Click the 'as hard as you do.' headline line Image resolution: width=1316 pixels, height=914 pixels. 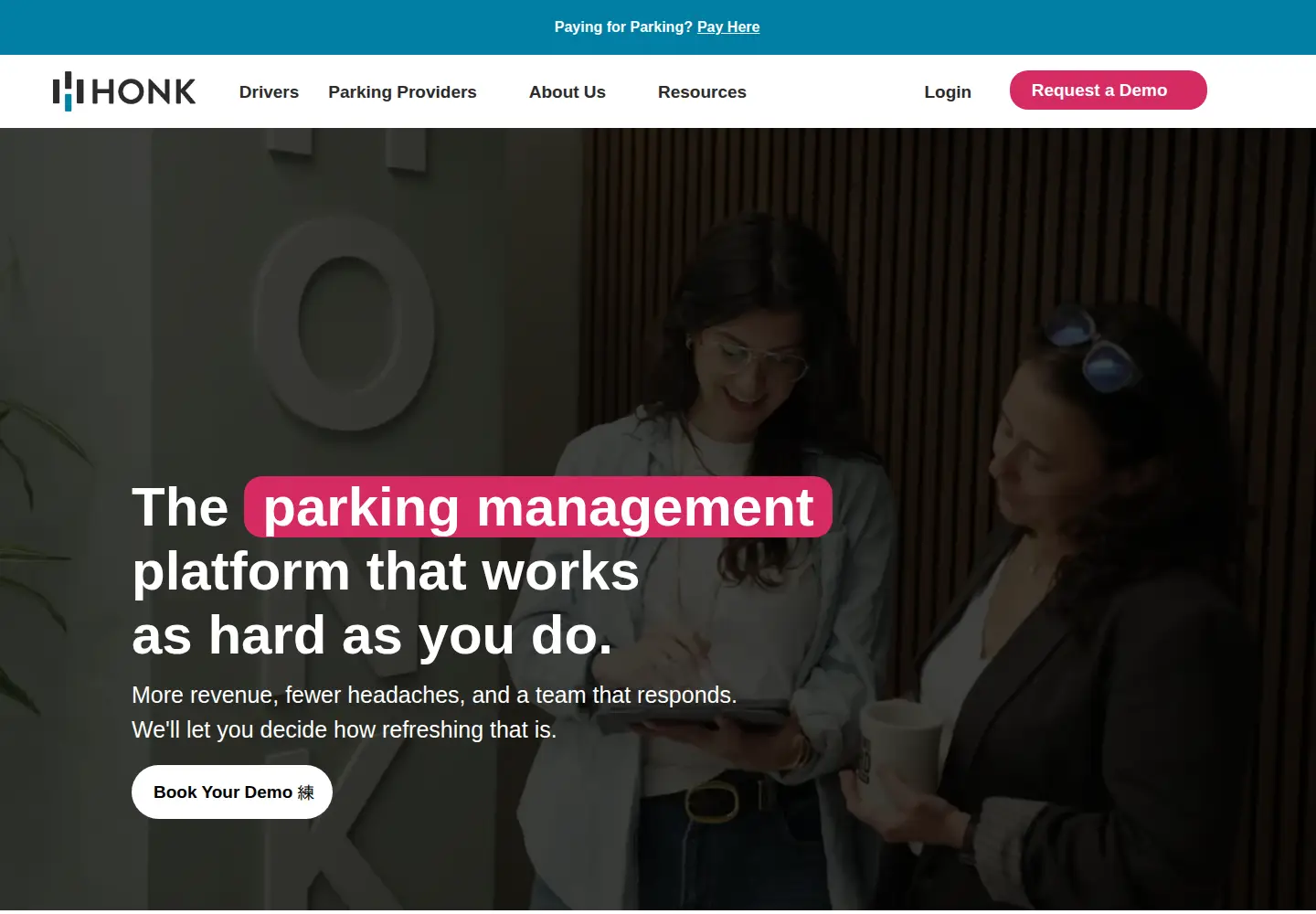[372, 635]
